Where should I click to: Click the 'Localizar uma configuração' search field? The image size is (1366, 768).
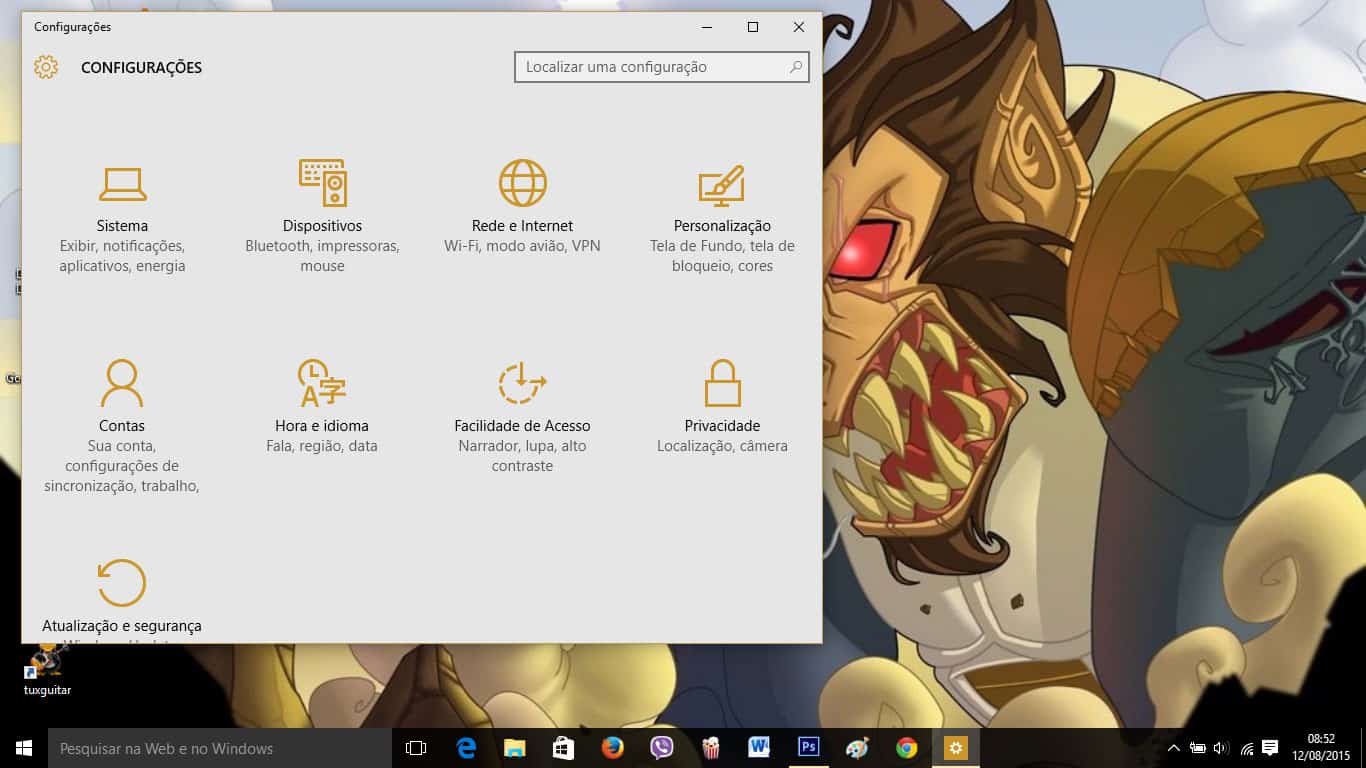[650, 67]
